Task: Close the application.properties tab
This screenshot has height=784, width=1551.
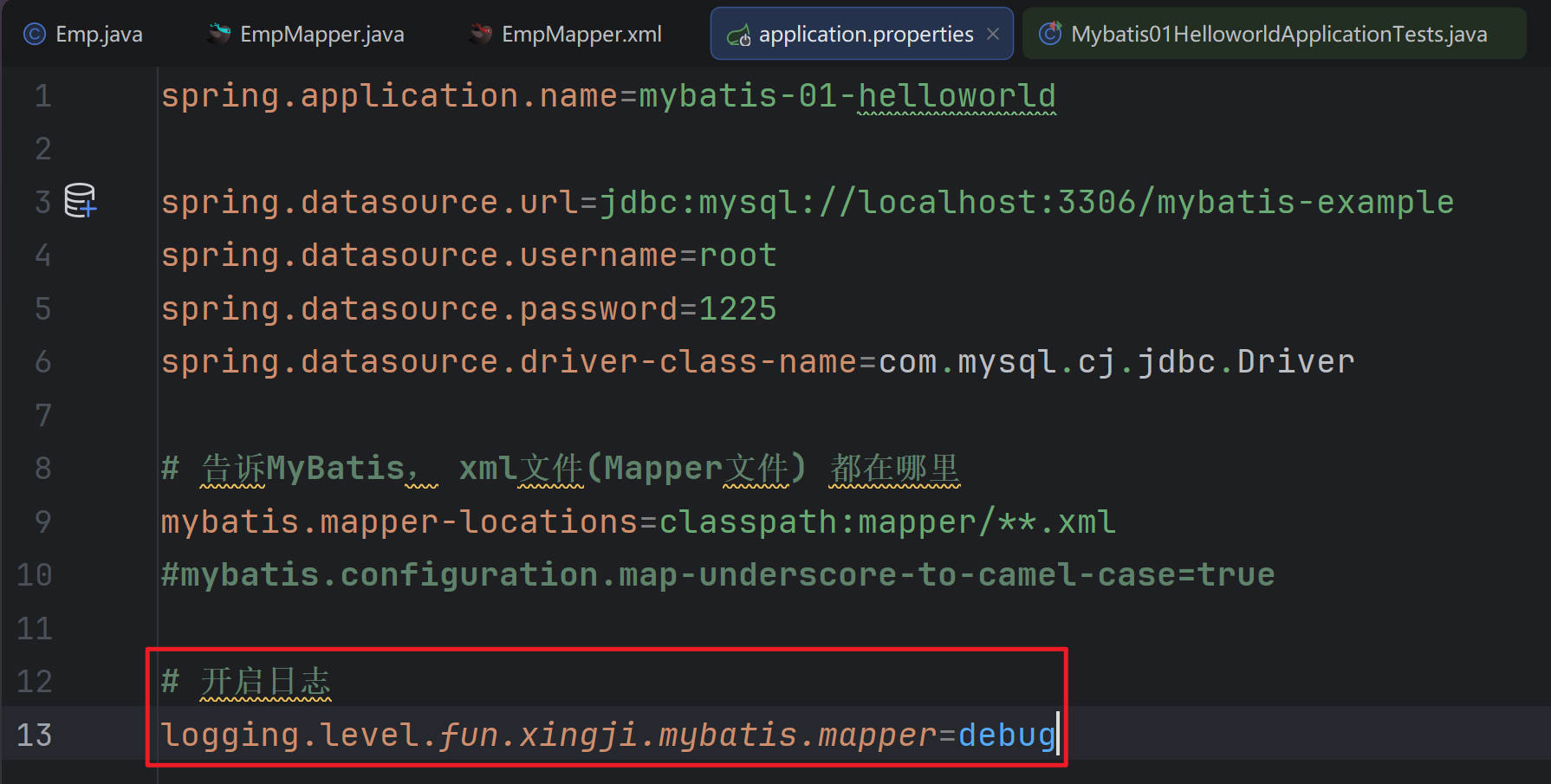Action: tap(993, 34)
